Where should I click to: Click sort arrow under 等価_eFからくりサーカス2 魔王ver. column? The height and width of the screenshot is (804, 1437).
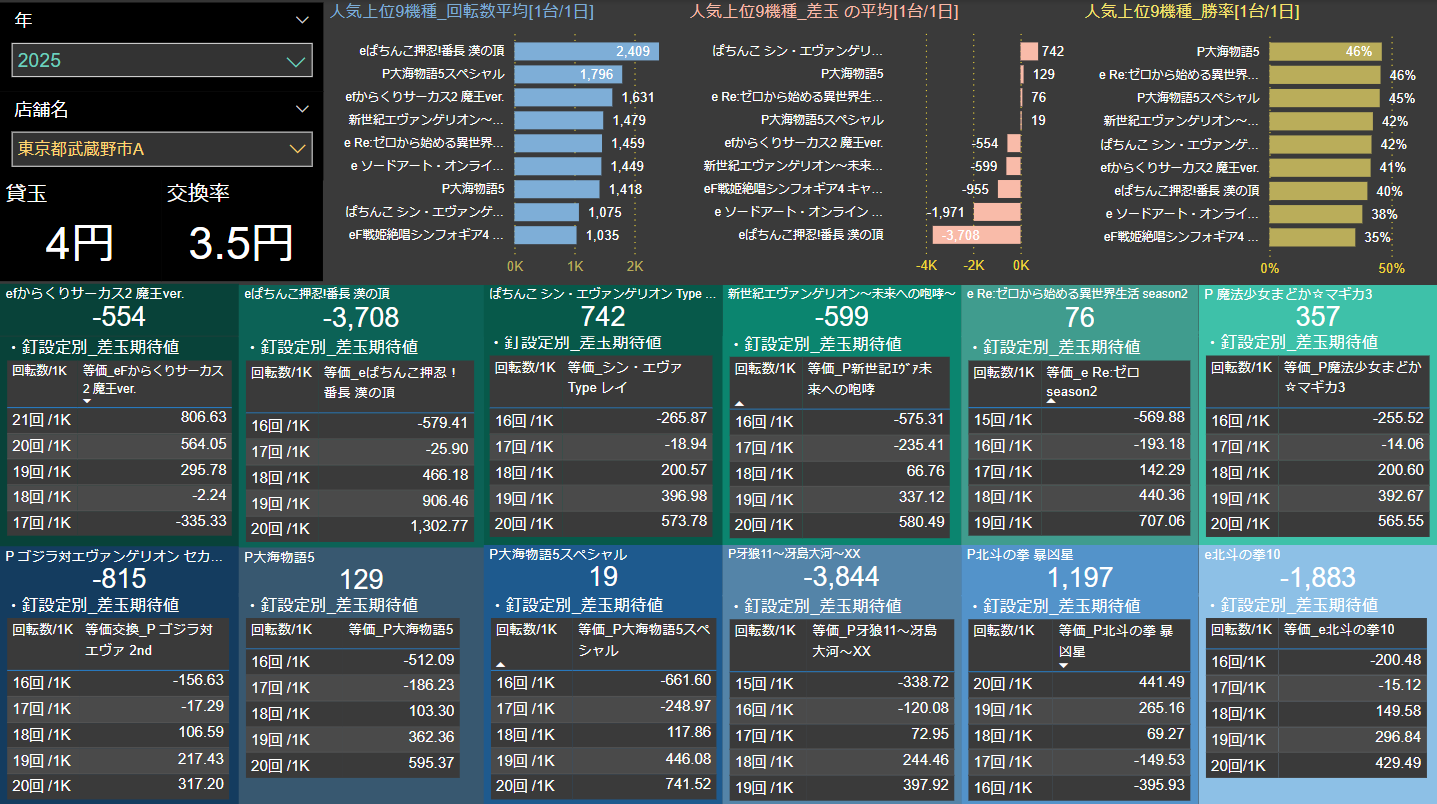click(x=88, y=402)
